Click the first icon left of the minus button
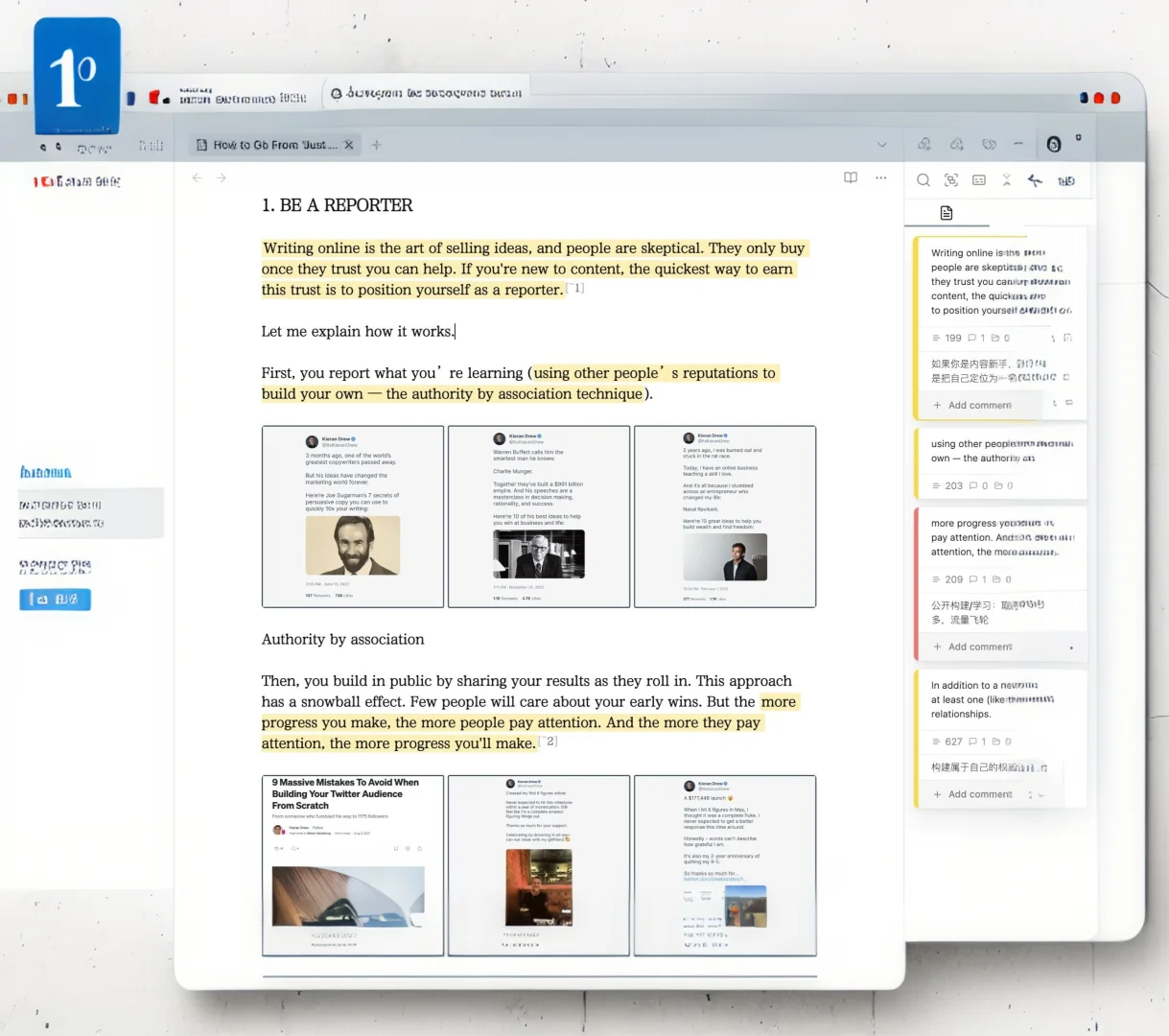Screen dimensions: 1169x1036 tap(990, 145)
